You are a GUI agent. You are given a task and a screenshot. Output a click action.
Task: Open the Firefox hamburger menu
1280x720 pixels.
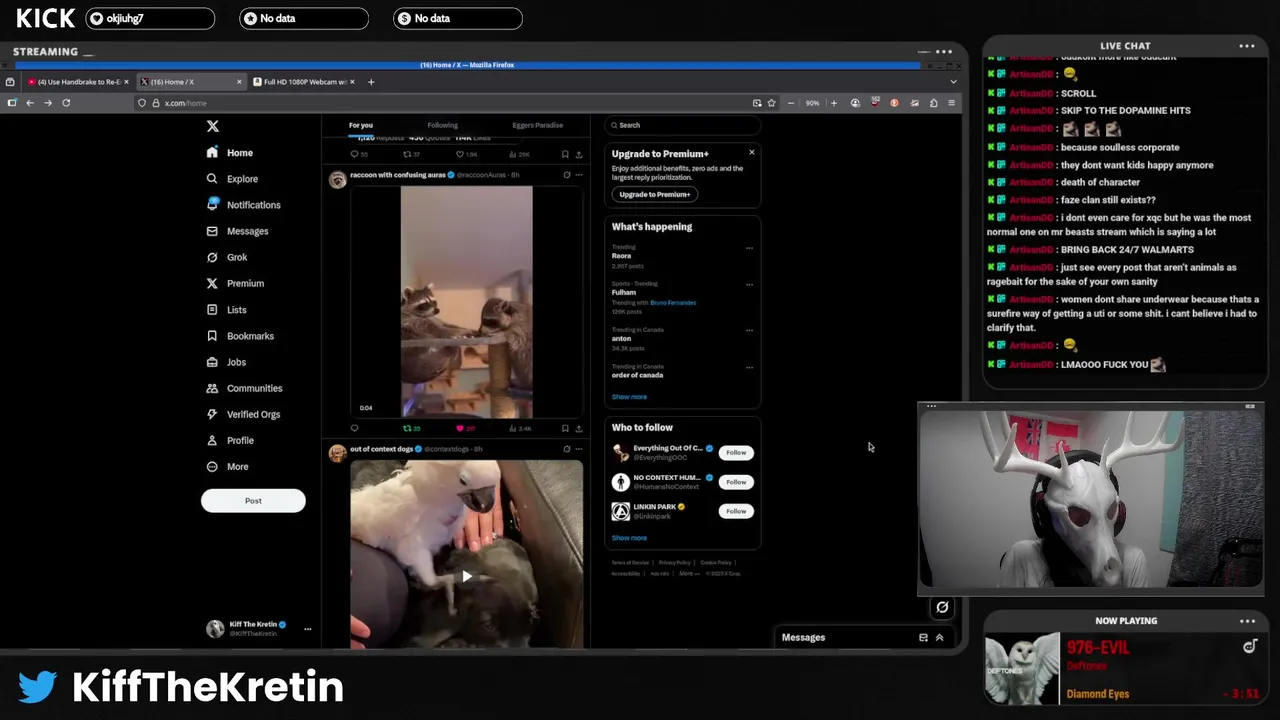point(951,103)
